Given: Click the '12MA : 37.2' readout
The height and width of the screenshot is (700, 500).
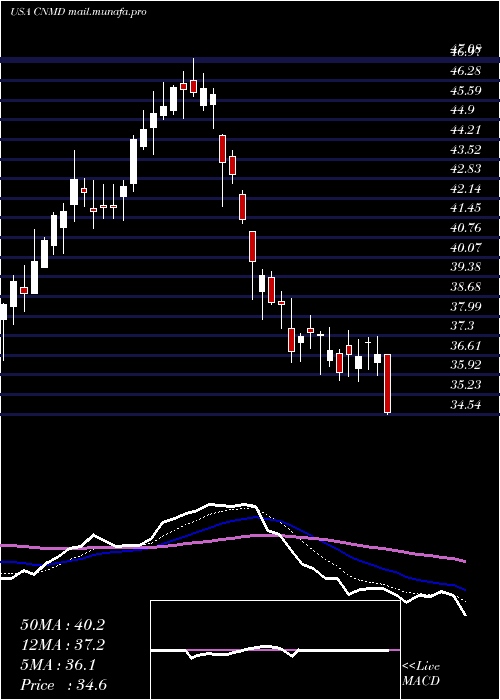Looking at the screenshot, I should coord(62,645).
